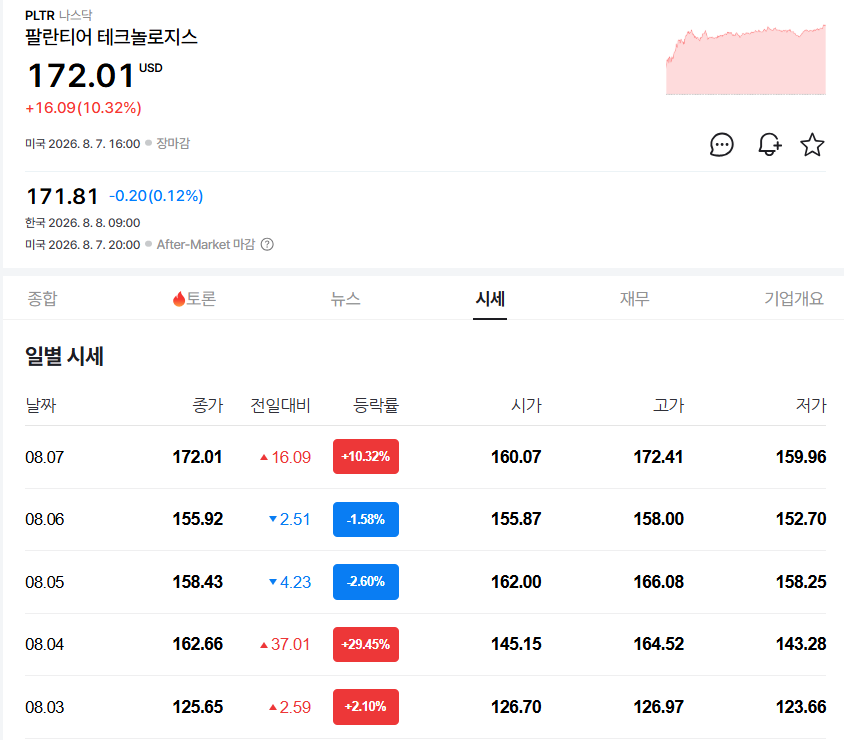Click the 저가 column header
844x740 pixels.
pyautogui.click(x=811, y=405)
